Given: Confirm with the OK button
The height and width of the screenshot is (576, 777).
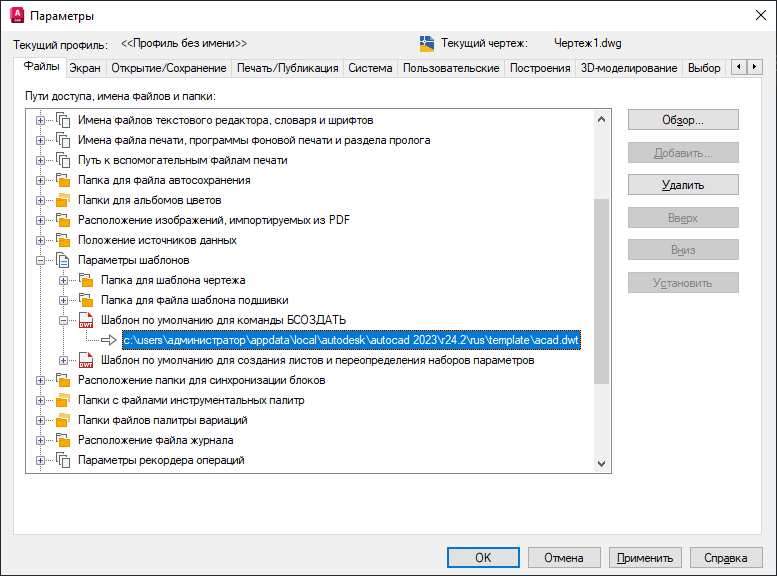Looking at the screenshot, I should tap(483, 558).
